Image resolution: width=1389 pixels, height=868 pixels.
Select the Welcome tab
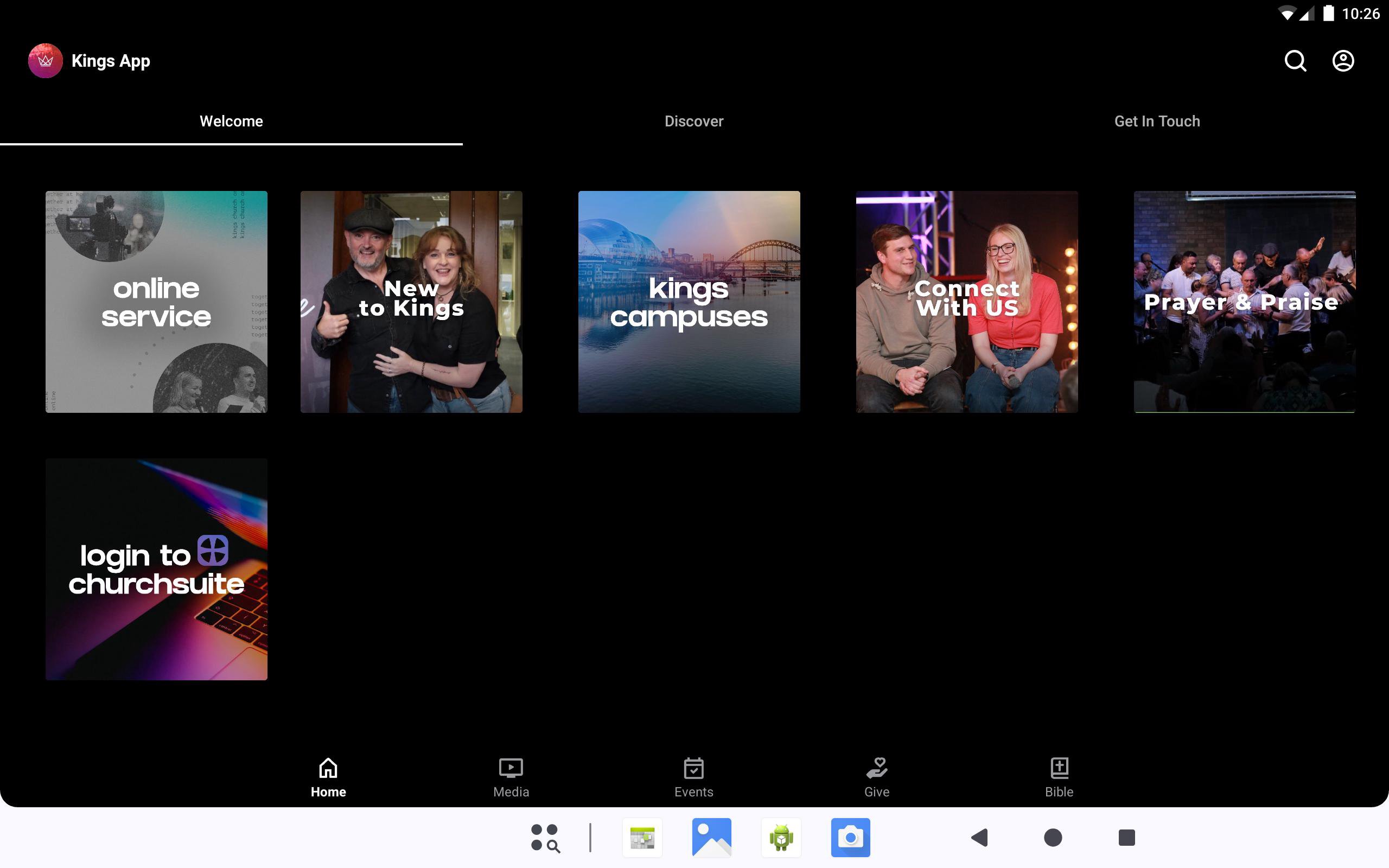click(231, 121)
